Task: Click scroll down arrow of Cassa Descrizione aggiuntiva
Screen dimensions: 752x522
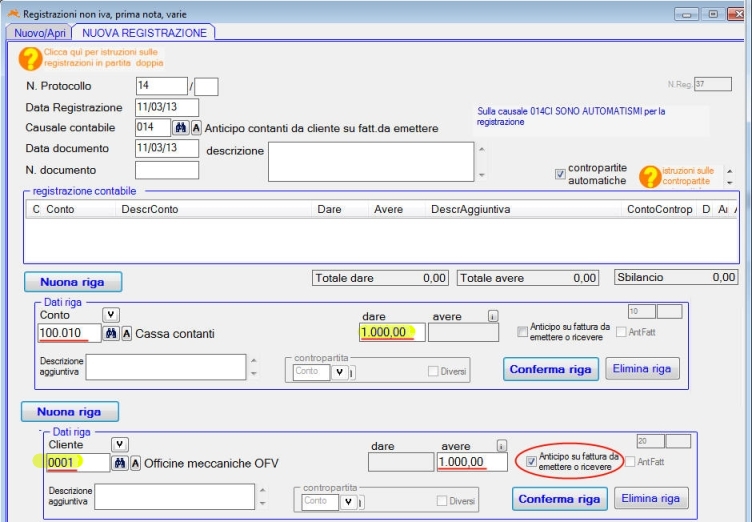Action: coord(254,374)
